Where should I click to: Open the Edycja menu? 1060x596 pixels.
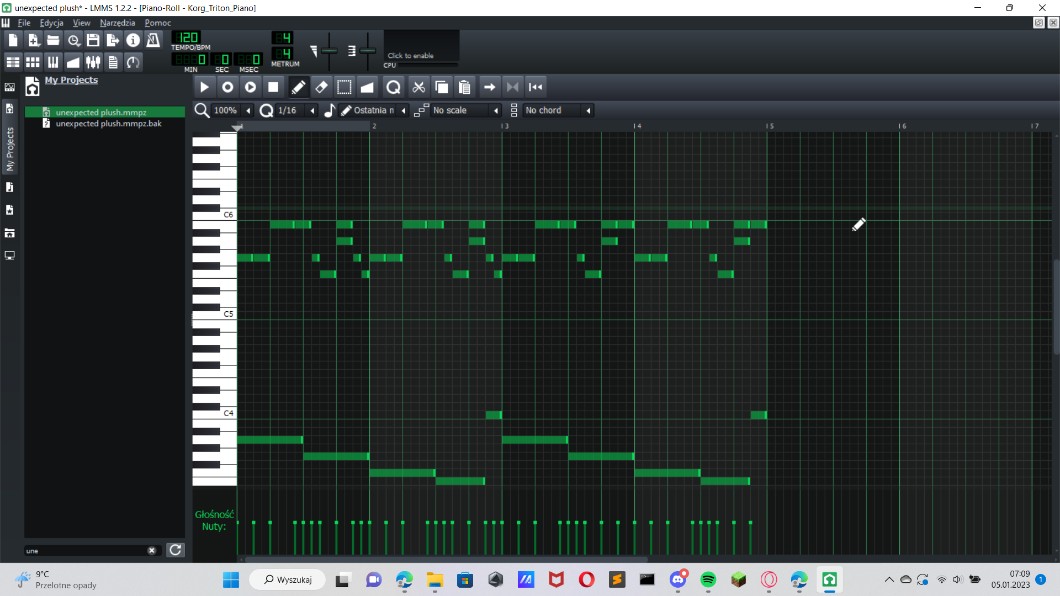(x=51, y=22)
